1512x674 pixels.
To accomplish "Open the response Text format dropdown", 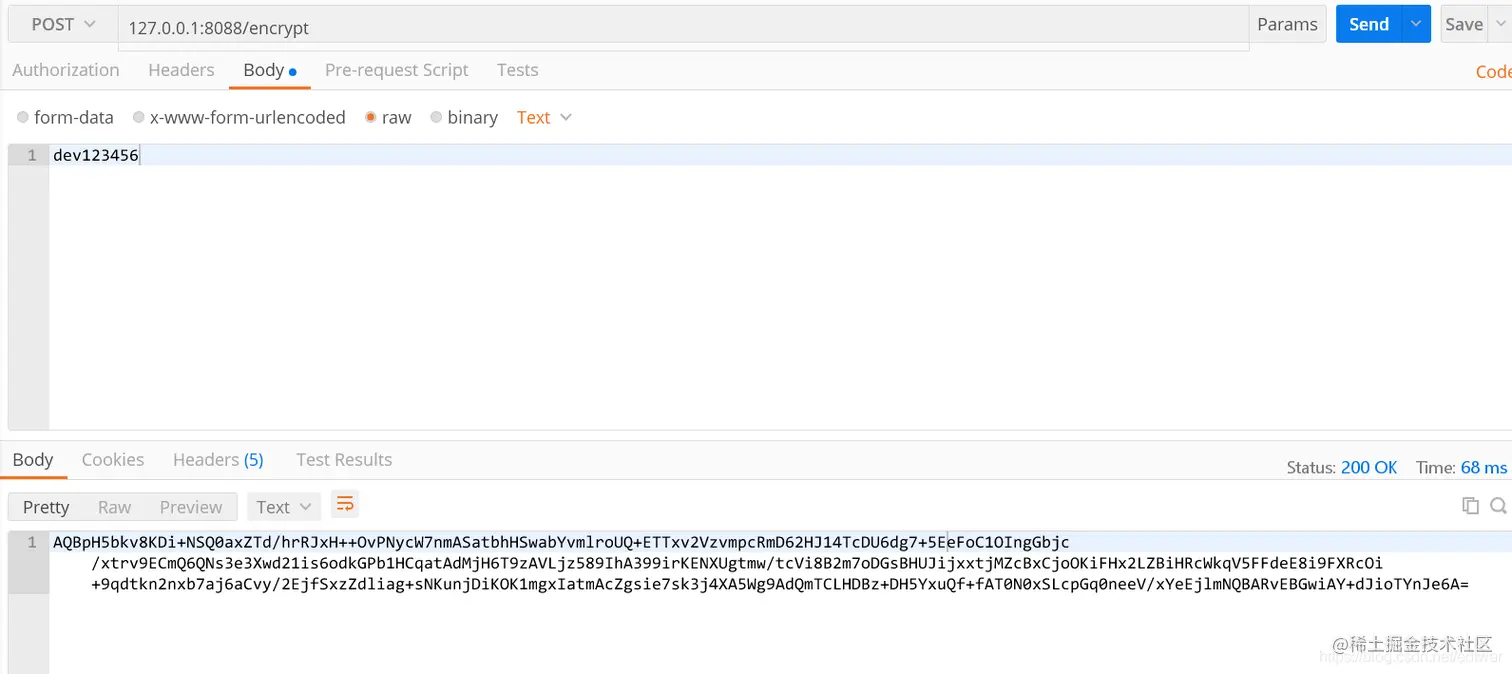I will 284,507.
